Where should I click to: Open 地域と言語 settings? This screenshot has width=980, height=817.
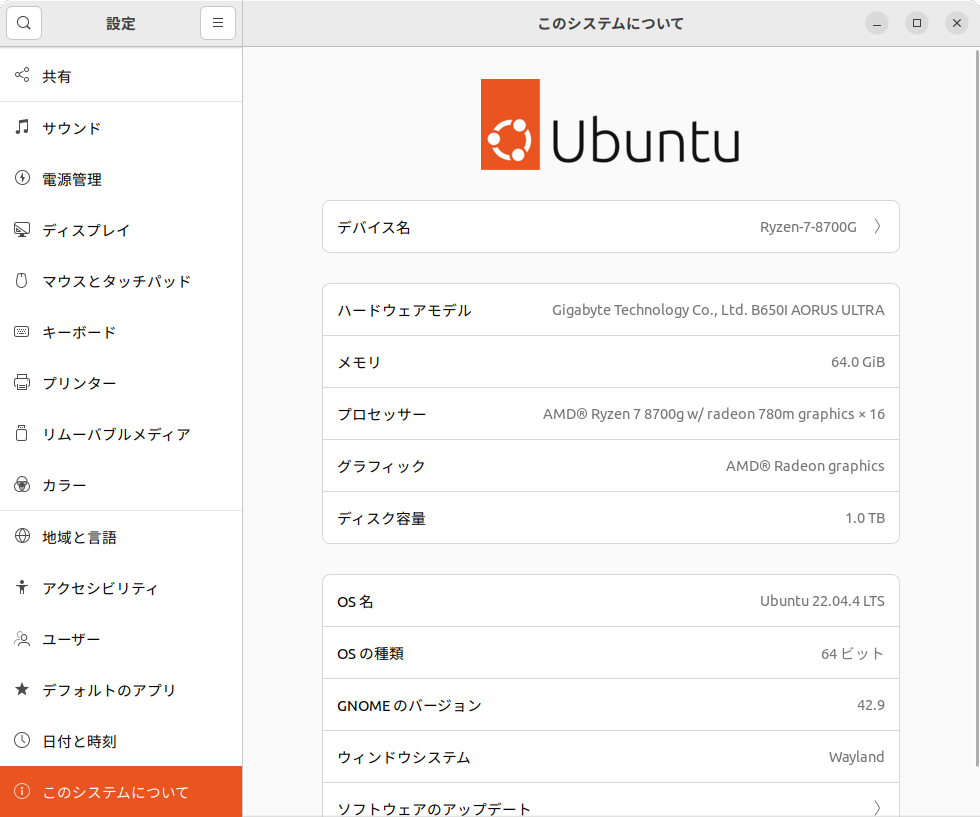[121, 536]
